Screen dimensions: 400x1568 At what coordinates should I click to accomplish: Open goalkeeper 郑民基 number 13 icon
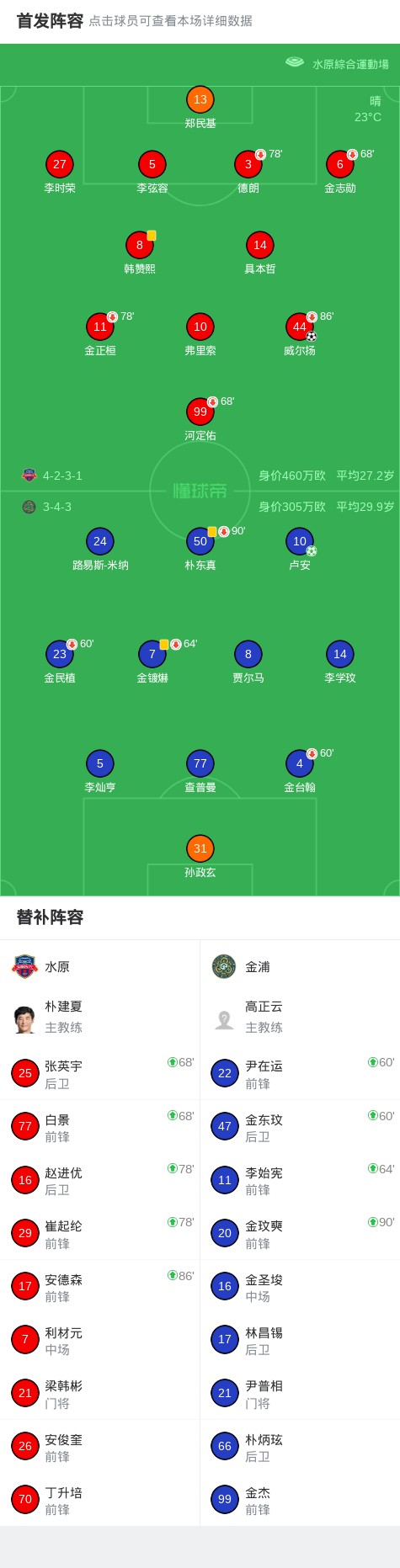point(200,99)
